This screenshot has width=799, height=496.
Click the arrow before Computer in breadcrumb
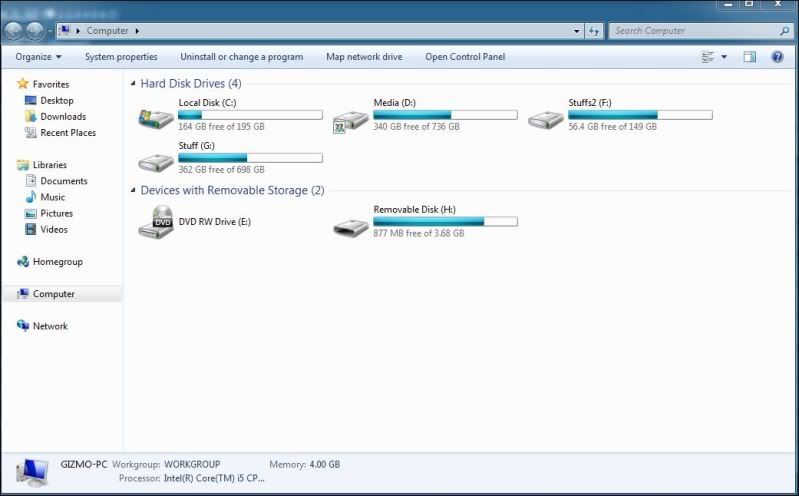point(78,31)
